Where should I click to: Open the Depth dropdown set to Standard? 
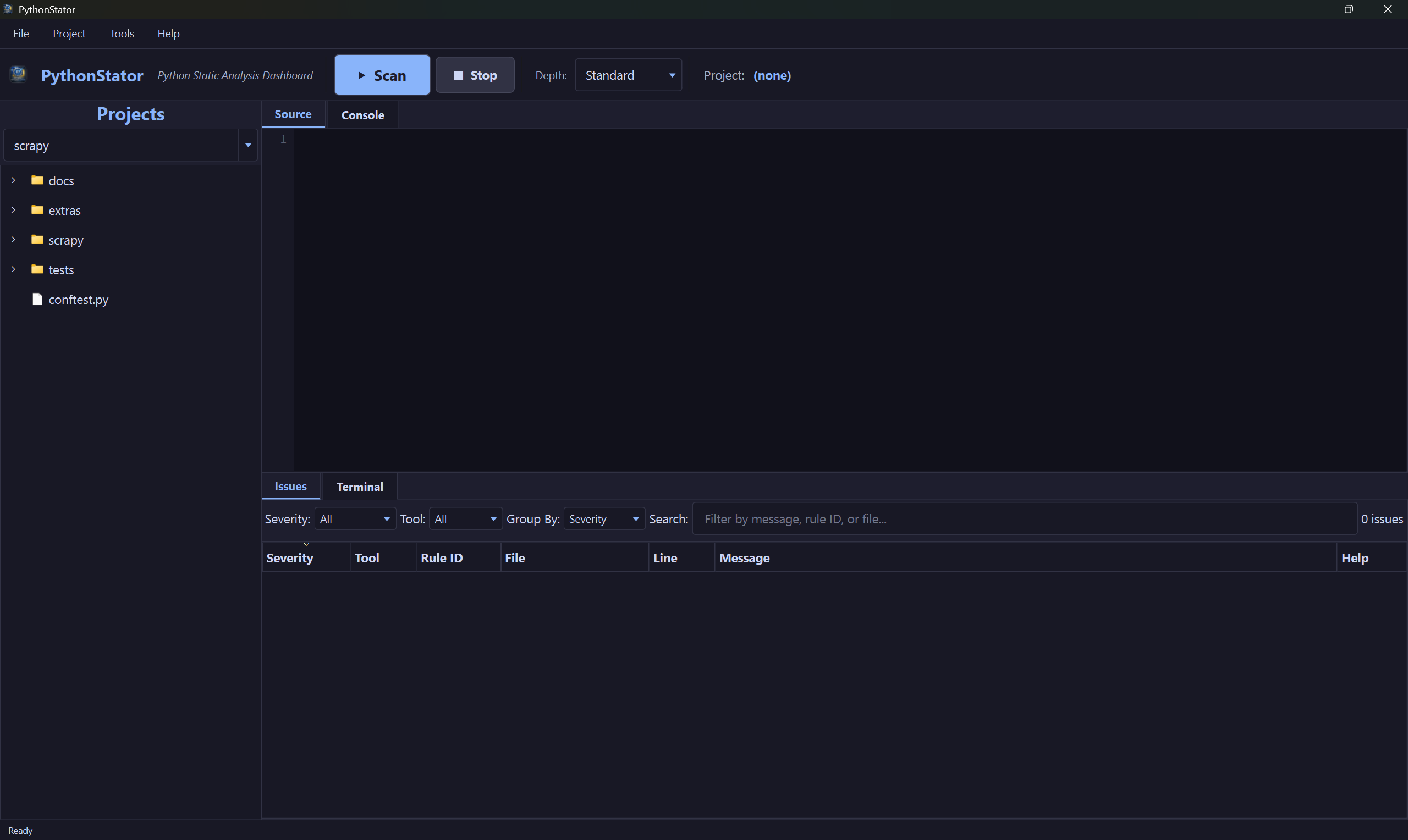629,75
